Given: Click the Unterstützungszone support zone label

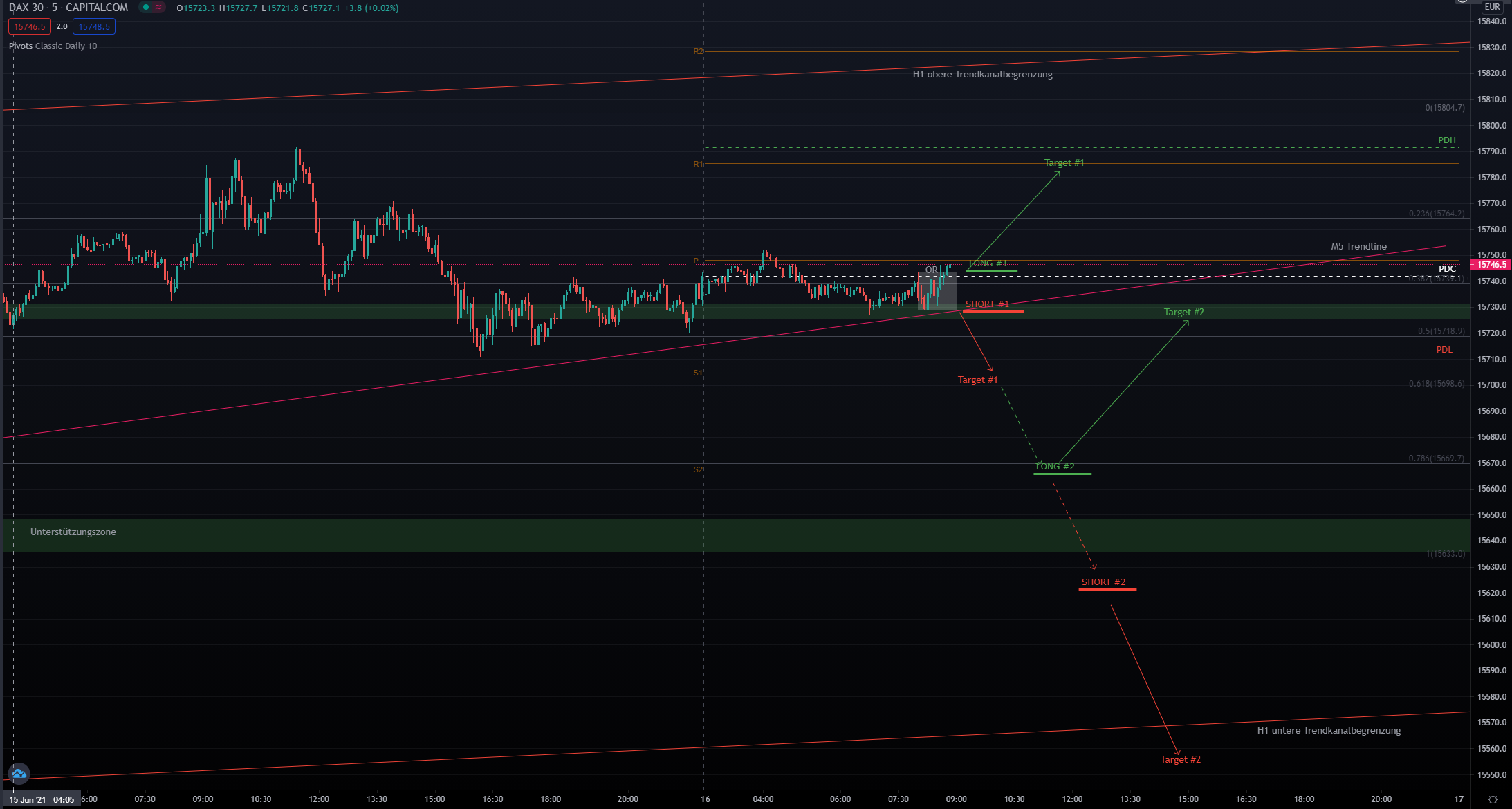Looking at the screenshot, I should coord(73,532).
